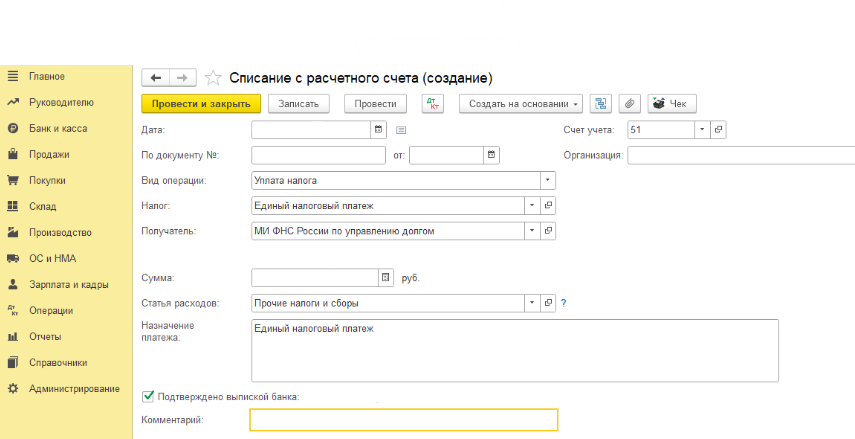Click the "Провести и закрыть" button

pos(201,104)
